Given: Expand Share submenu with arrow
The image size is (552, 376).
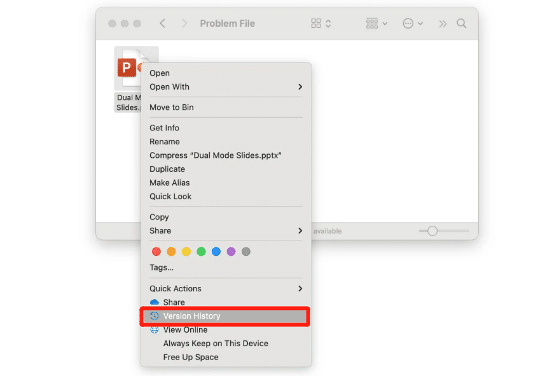Looking at the screenshot, I should point(226,231).
